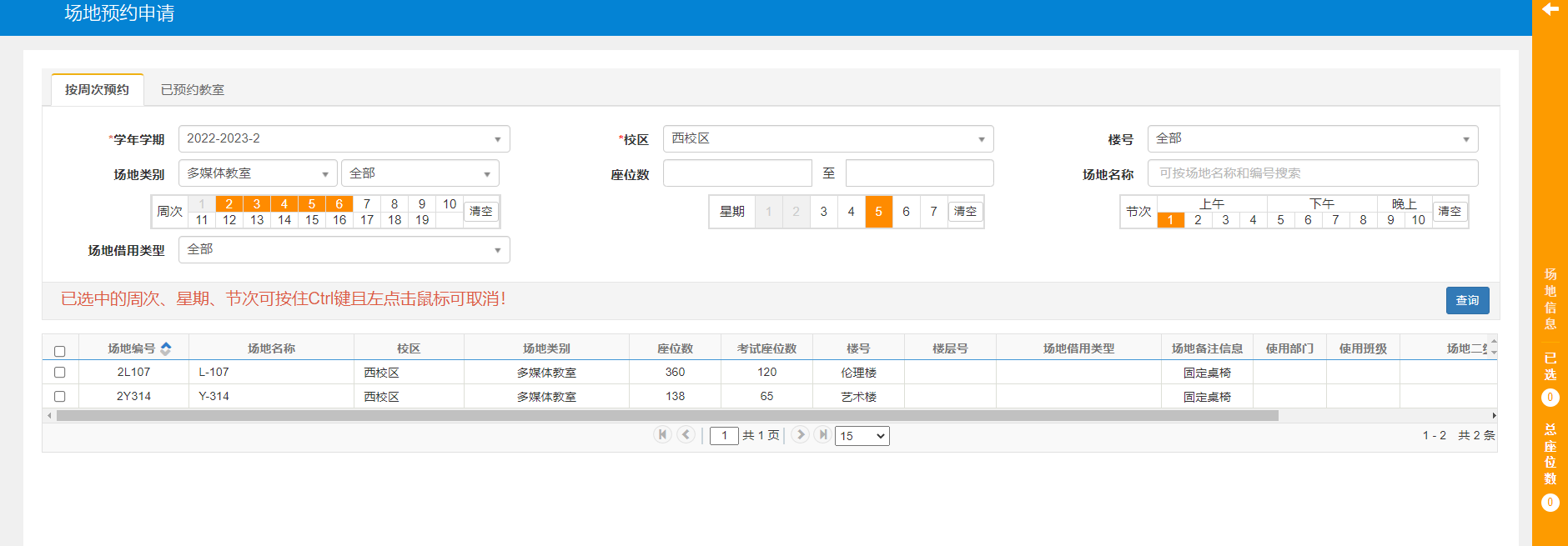Tick the checkbox for row 2Y314
Viewport: 1568px width, 546px height.
pyautogui.click(x=60, y=397)
